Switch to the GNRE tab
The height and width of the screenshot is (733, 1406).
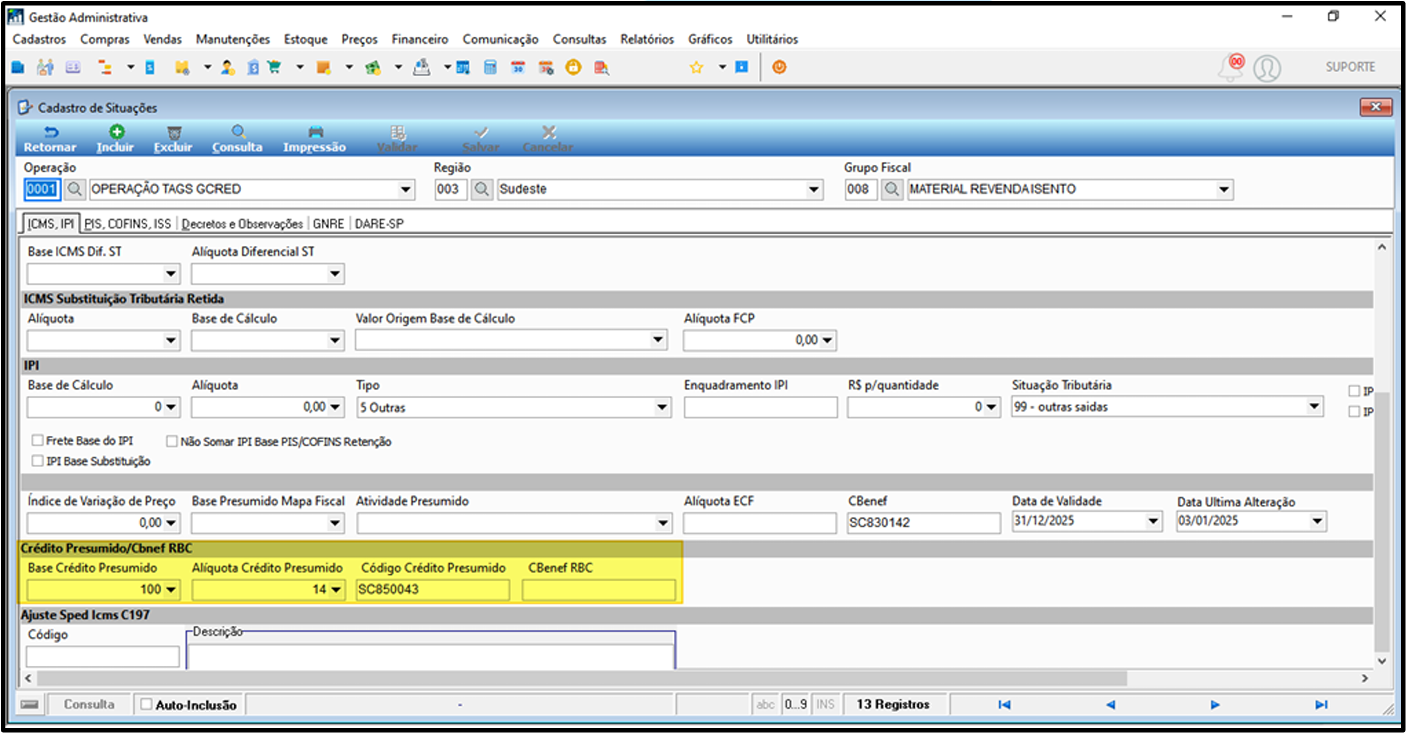[x=328, y=224]
